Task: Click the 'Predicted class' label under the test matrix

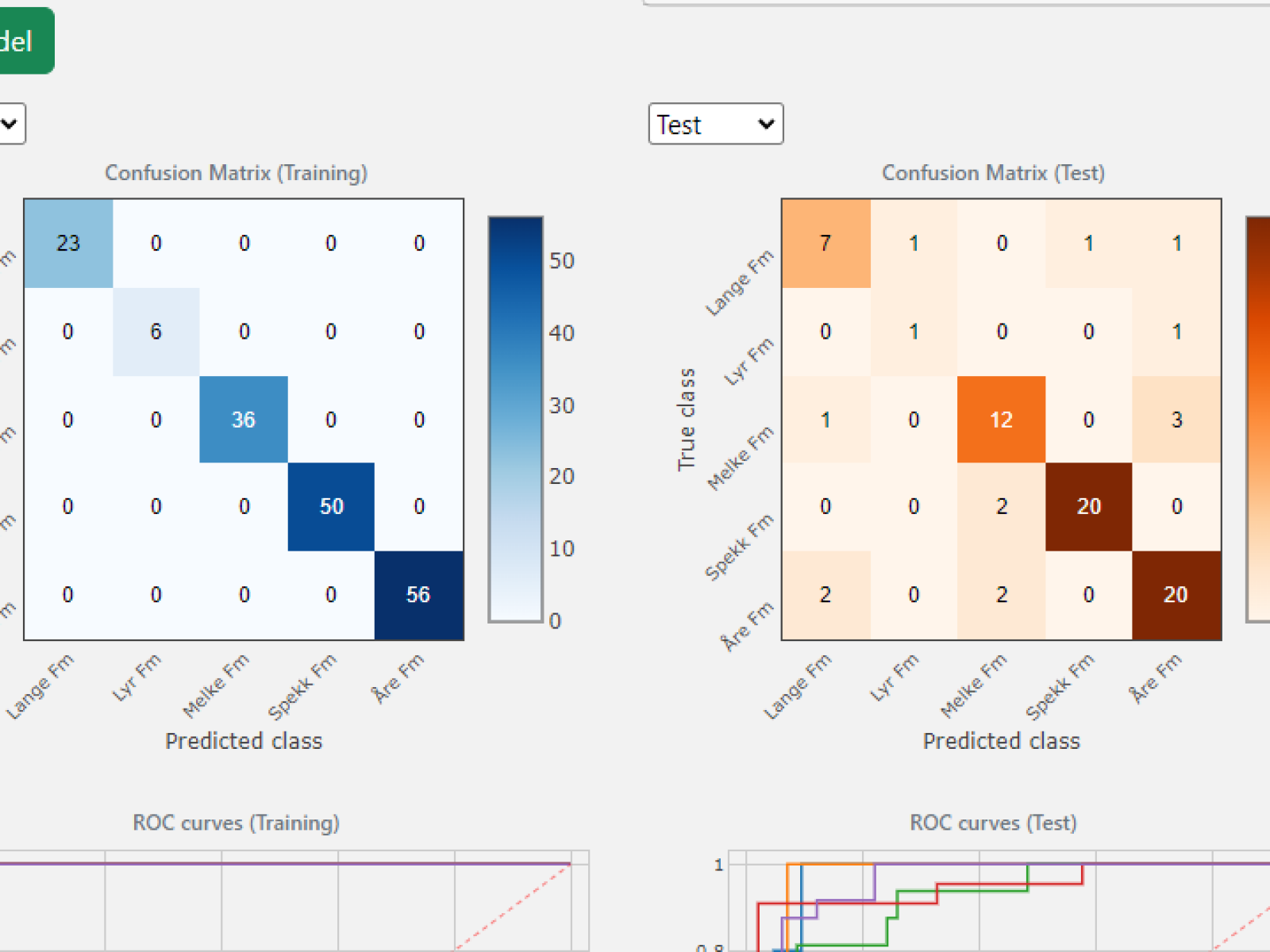Action: 1001,740
